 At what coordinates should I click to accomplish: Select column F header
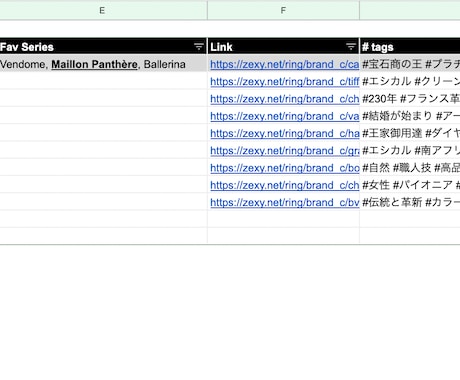tap(283, 10)
